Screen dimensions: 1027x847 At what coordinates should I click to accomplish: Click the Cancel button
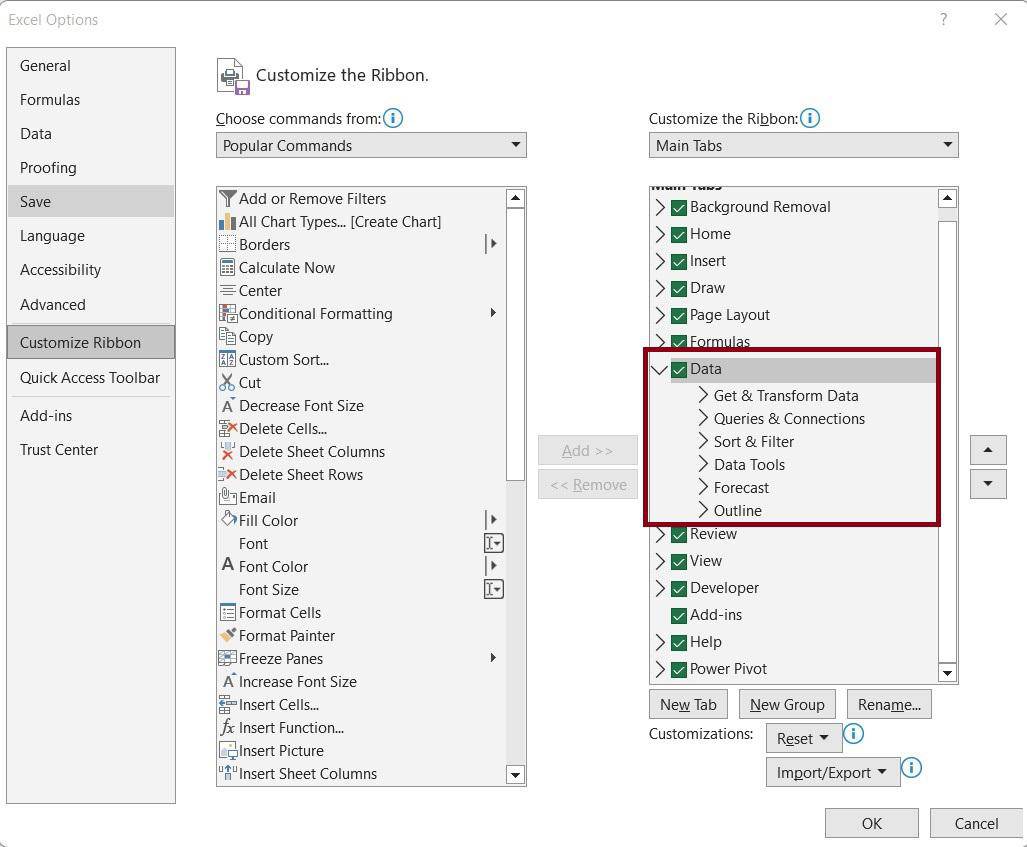(x=976, y=823)
